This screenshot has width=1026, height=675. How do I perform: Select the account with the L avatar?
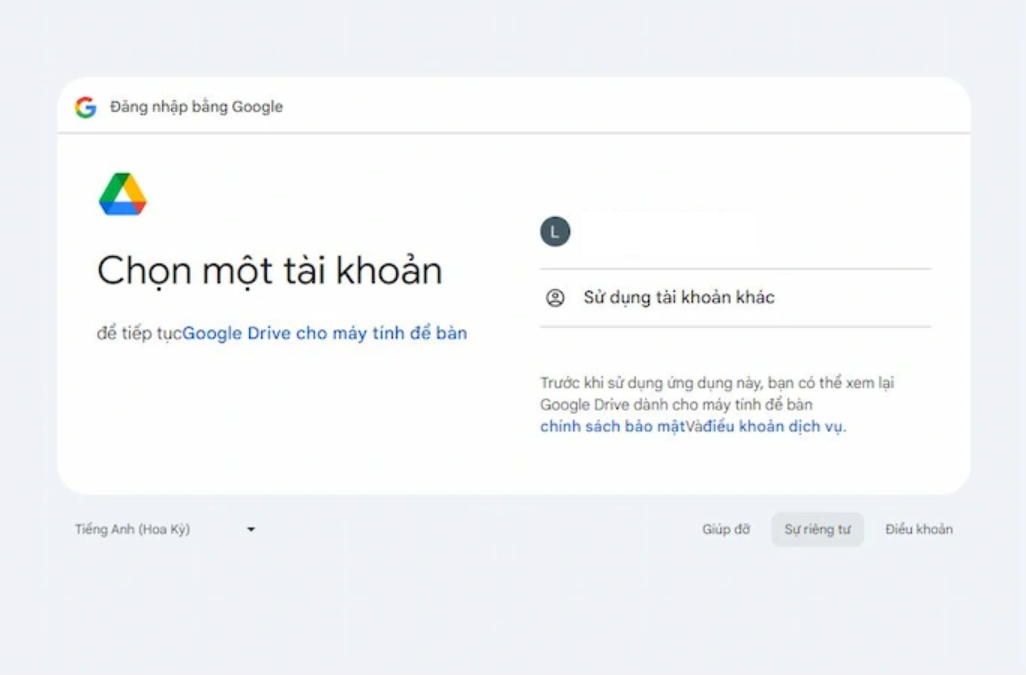coord(735,232)
